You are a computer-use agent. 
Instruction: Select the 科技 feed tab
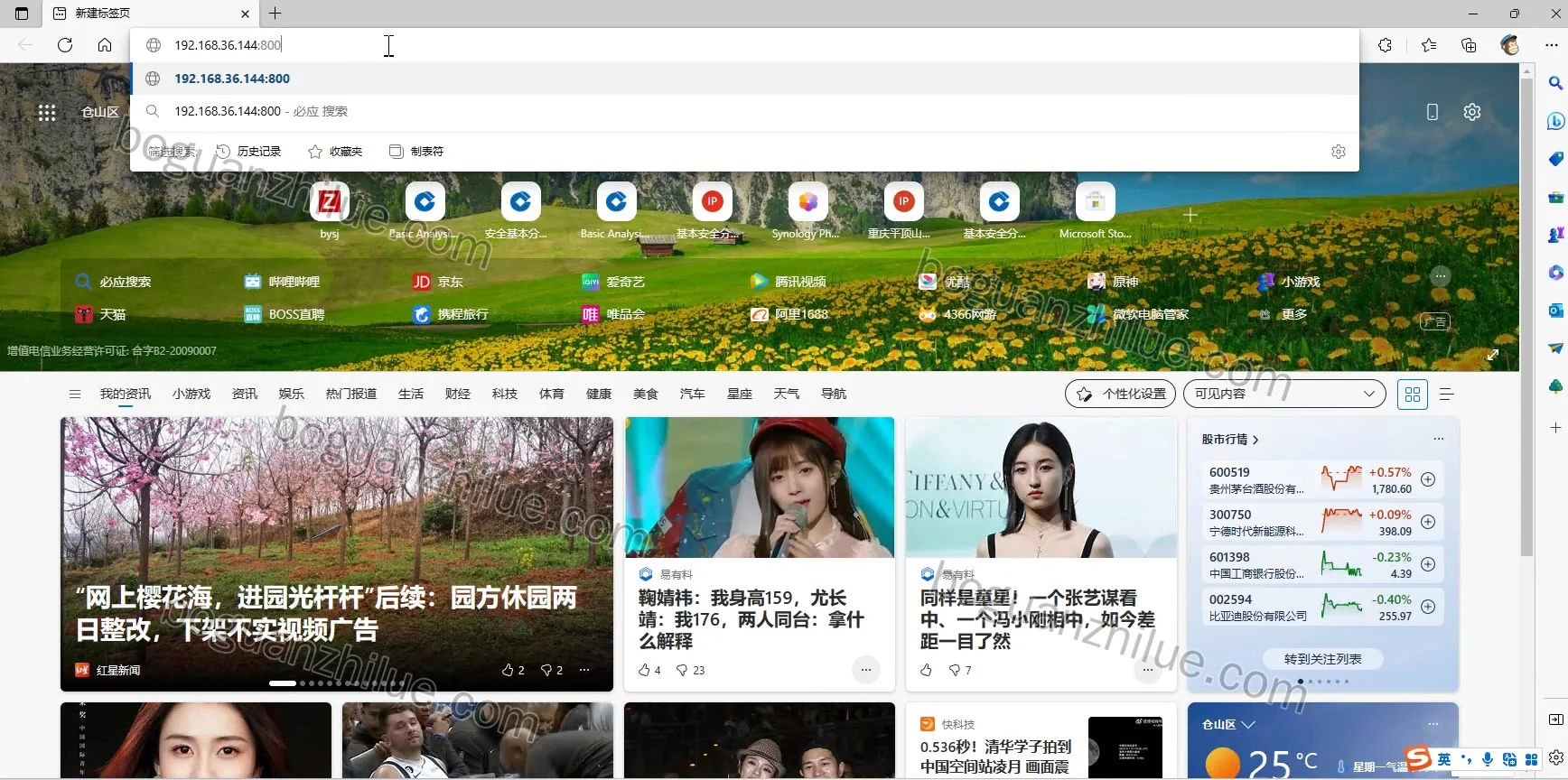[x=505, y=394]
